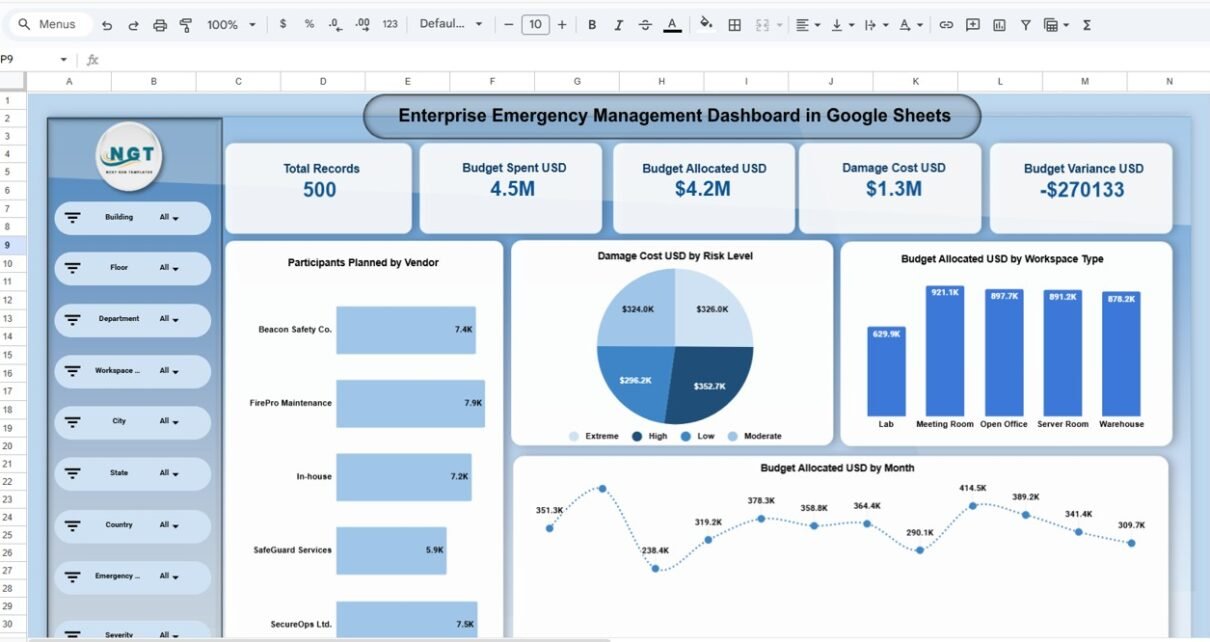Click the Undo arrow icon
Viewport: 1210px width, 642px height.
click(x=107, y=25)
